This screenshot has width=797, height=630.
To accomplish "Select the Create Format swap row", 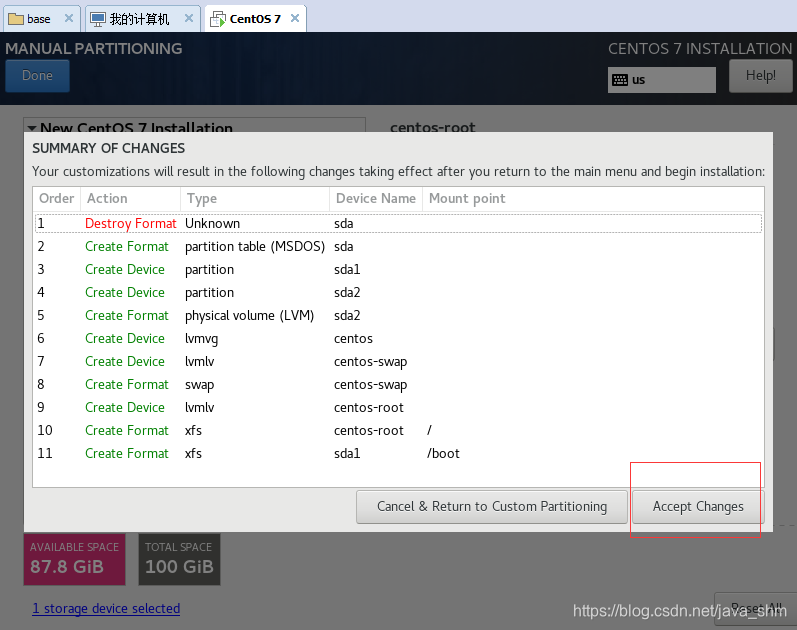I will click(398, 384).
